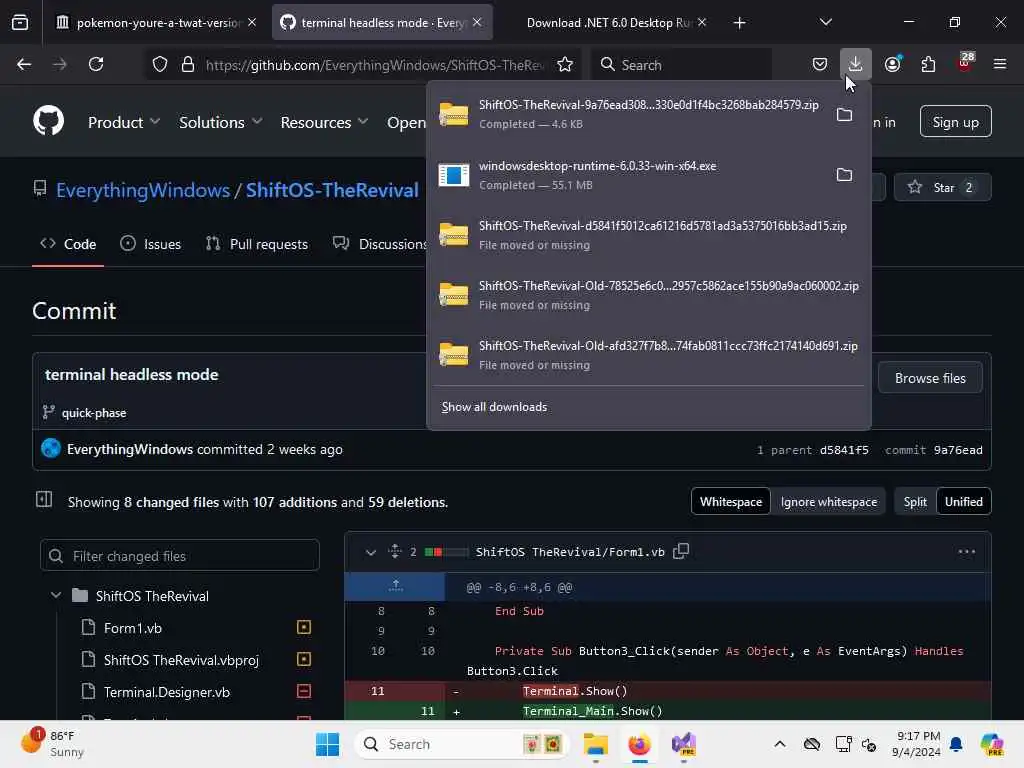
Task: Open File Explorer from the taskbar
Action: [x=595, y=744]
